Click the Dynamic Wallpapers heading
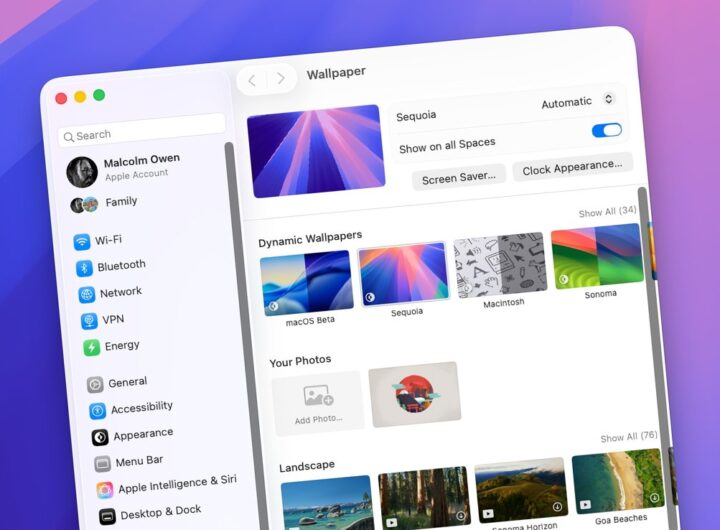720x530 pixels. (310, 238)
